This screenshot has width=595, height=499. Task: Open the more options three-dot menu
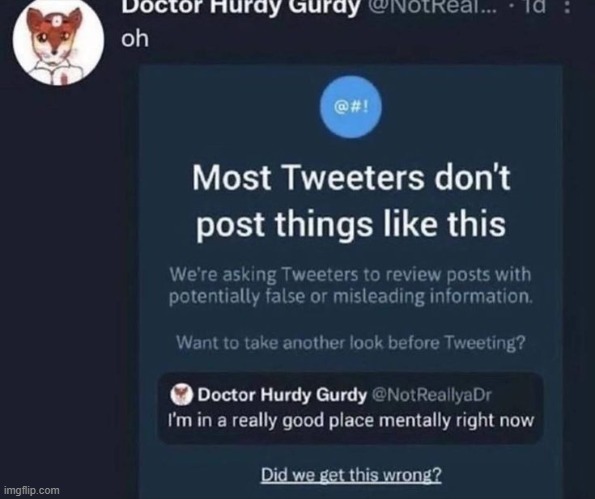pyautogui.click(x=567, y=7)
